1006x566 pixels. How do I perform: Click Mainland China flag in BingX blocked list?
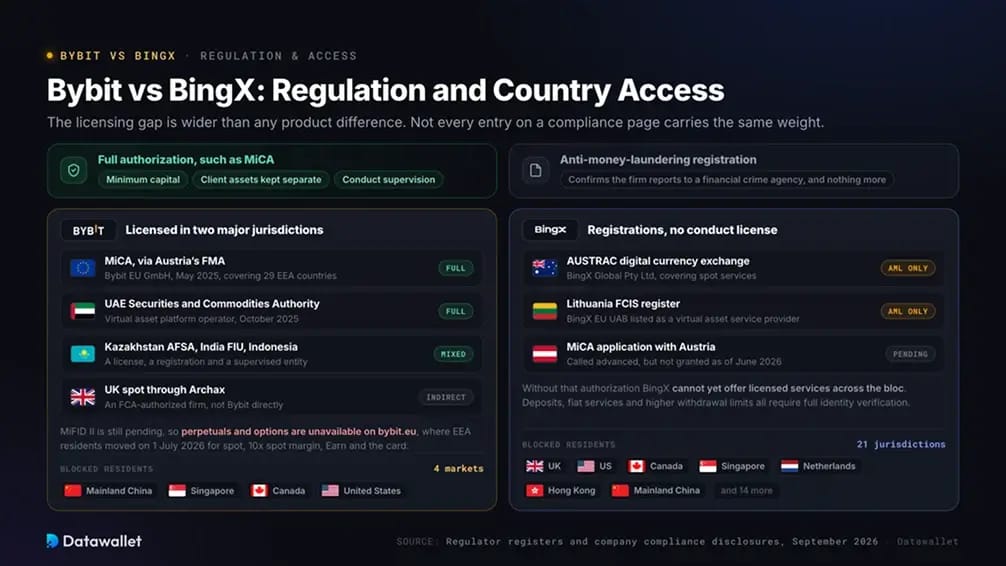click(x=620, y=491)
